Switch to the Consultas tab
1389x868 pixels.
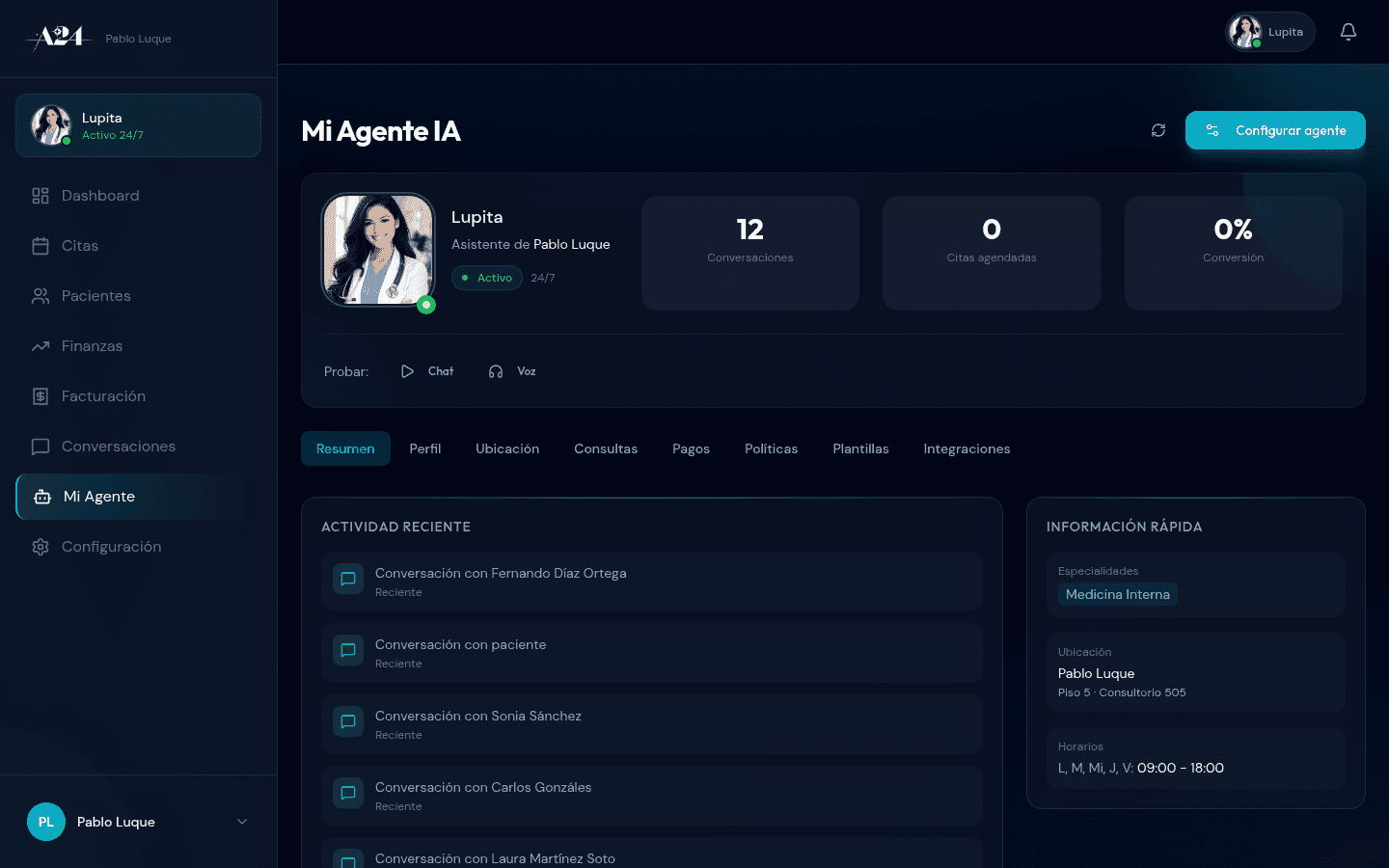(x=606, y=448)
